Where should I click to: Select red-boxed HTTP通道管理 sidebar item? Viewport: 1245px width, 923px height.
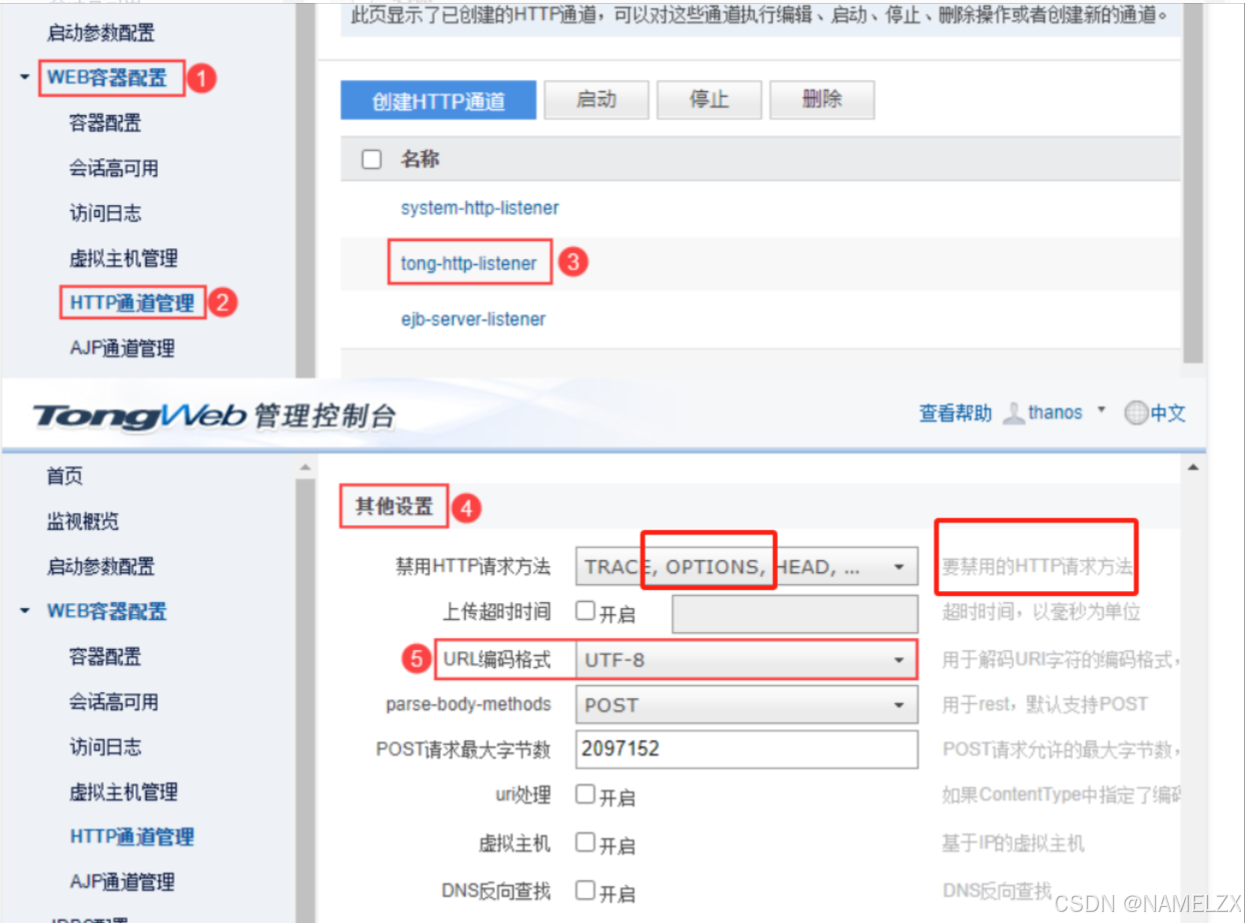pyautogui.click(x=132, y=302)
